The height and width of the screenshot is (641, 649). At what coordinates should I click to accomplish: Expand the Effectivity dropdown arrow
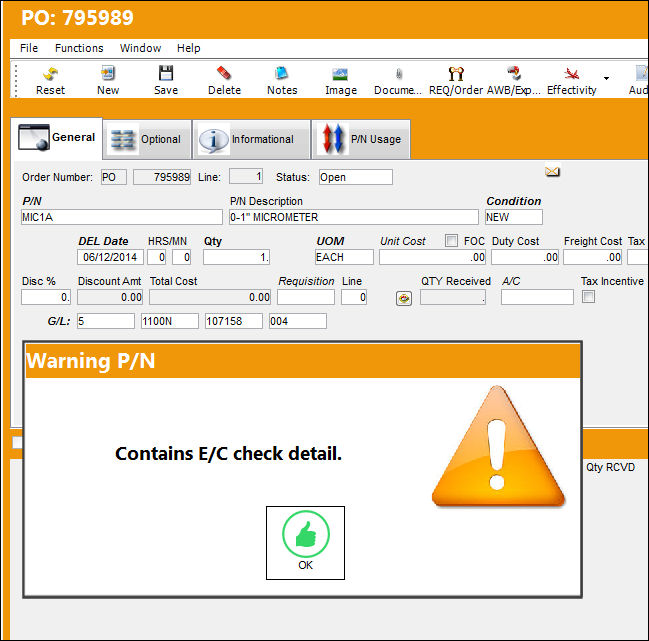click(x=606, y=78)
